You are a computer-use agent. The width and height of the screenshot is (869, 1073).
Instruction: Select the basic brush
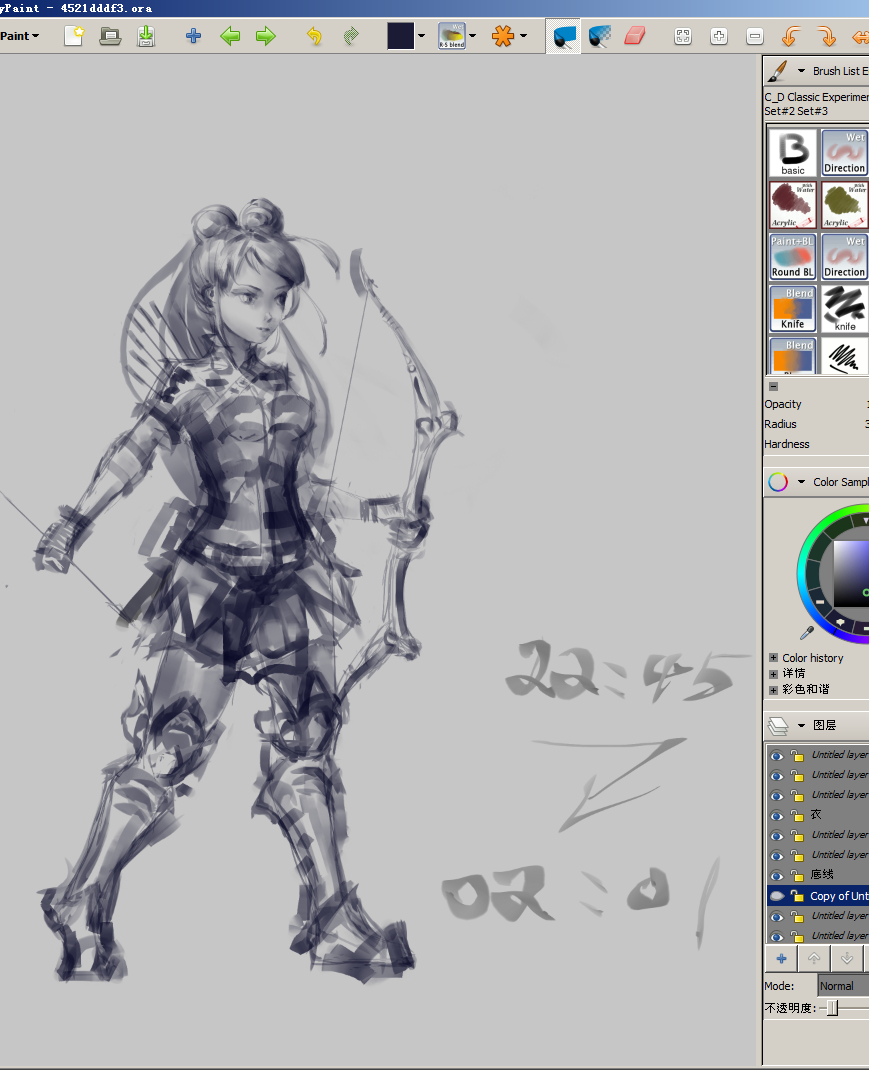(792, 153)
